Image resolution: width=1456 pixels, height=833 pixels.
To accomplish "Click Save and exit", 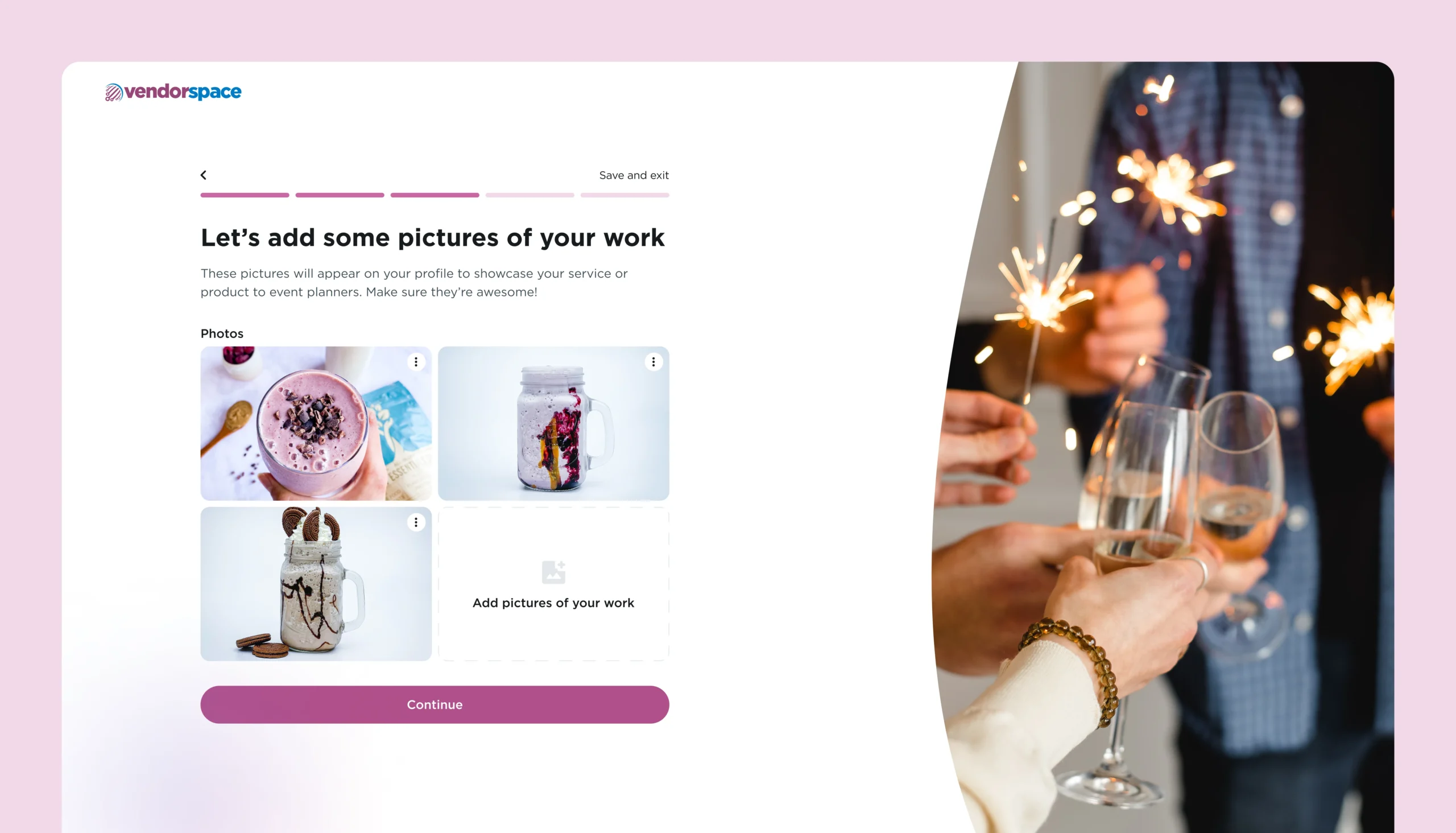I will (x=634, y=176).
